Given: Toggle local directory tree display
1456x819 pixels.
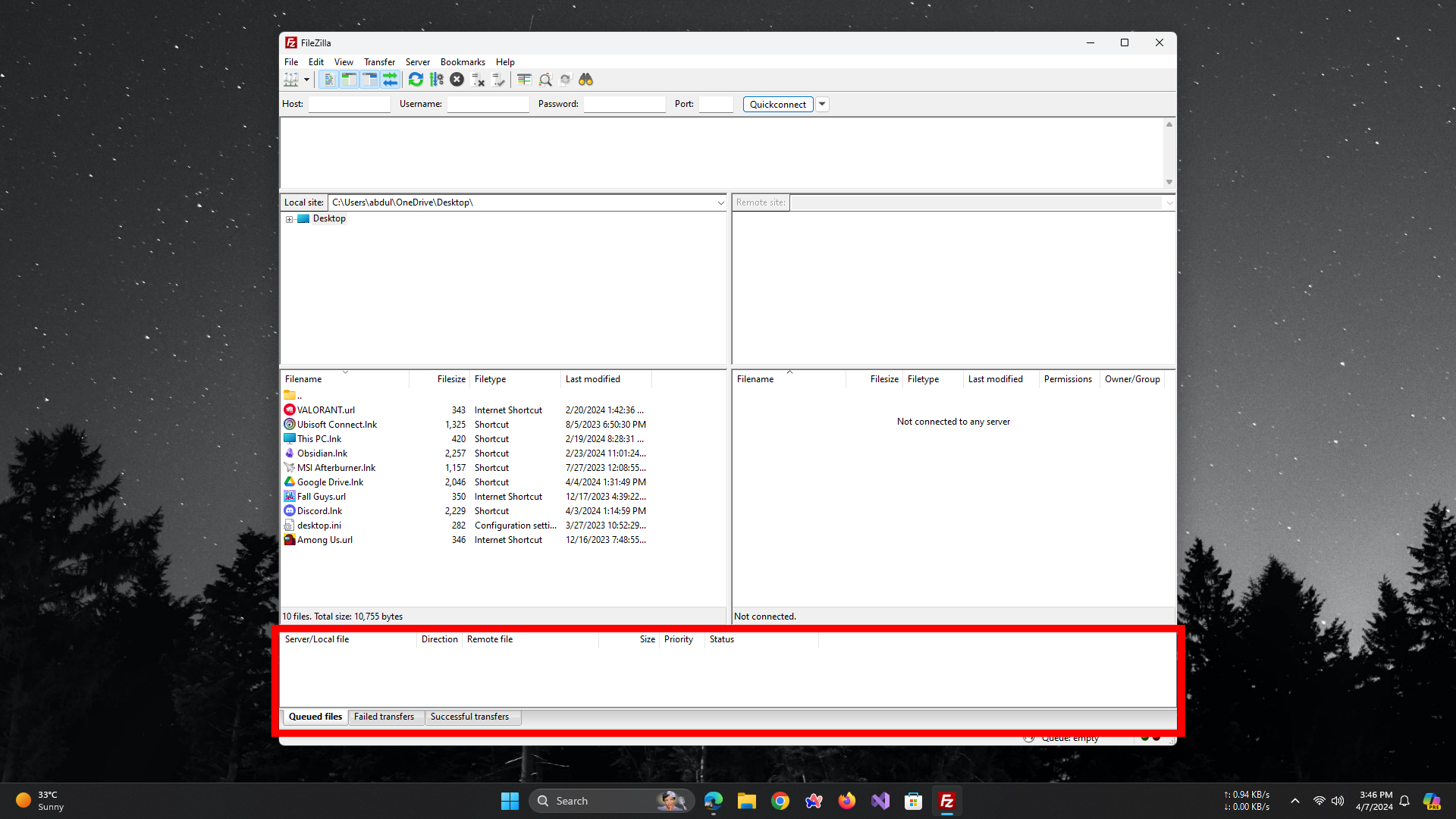Looking at the screenshot, I should pyautogui.click(x=349, y=80).
